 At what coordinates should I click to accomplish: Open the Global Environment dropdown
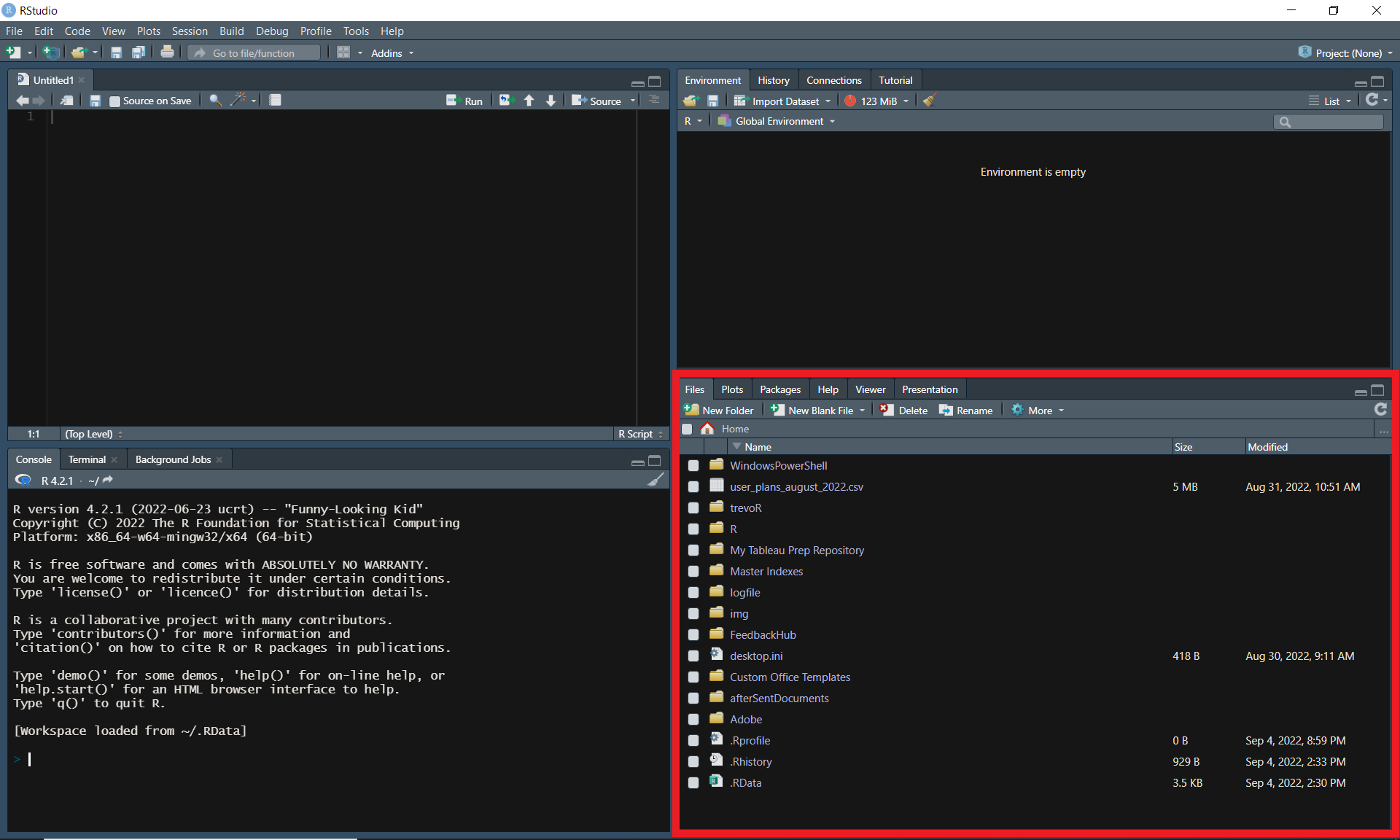777,121
